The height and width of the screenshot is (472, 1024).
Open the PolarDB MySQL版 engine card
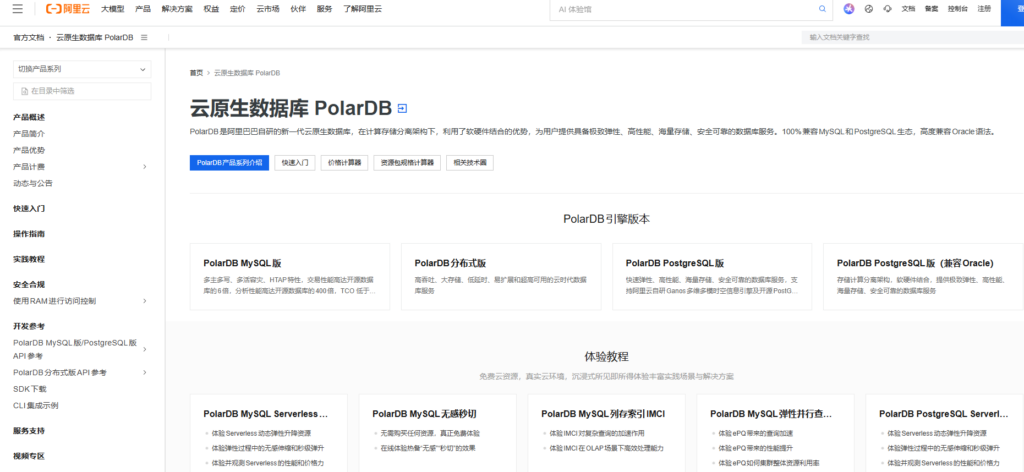[290, 276]
